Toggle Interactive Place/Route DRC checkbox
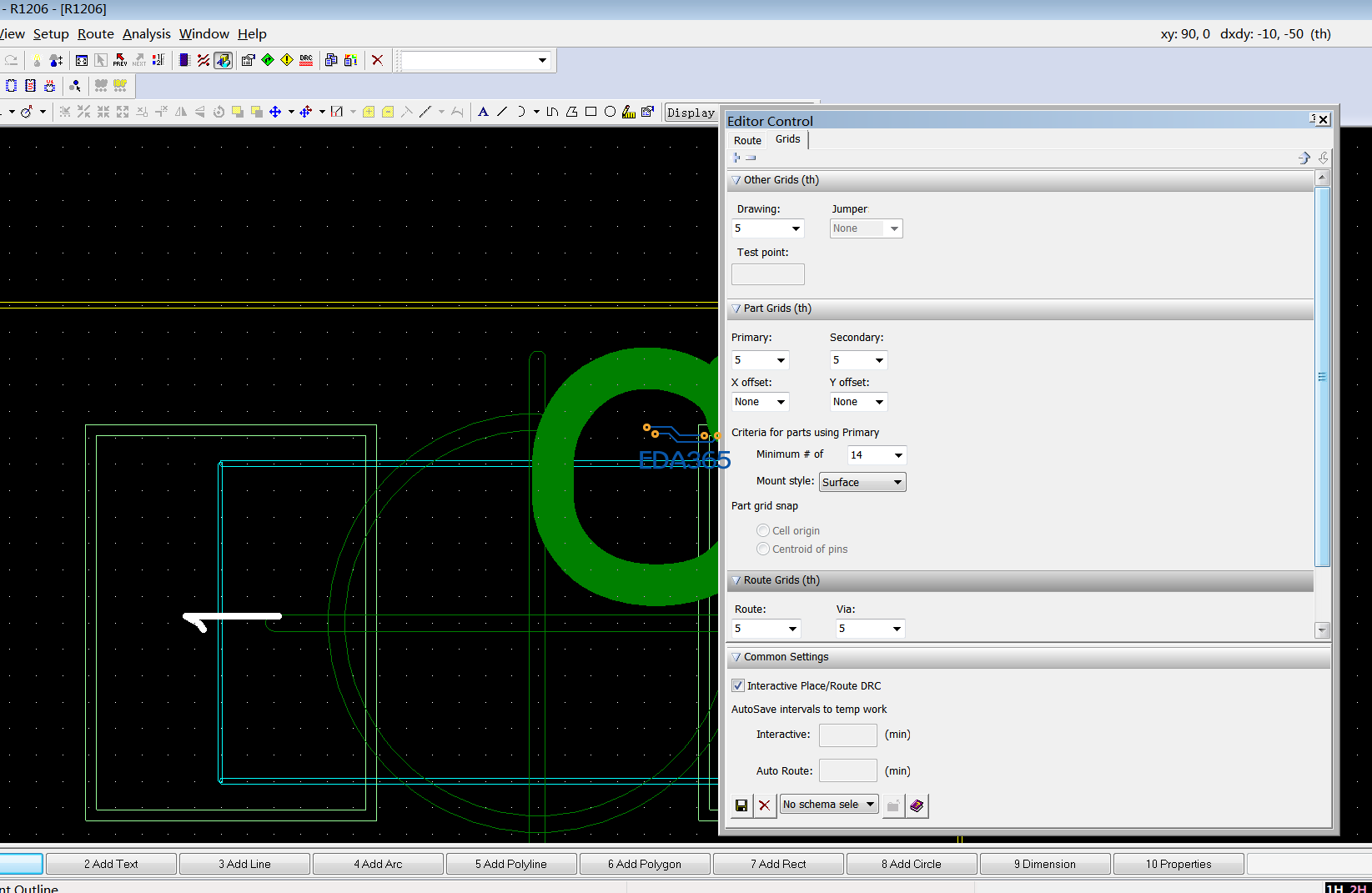 [738, 685]
